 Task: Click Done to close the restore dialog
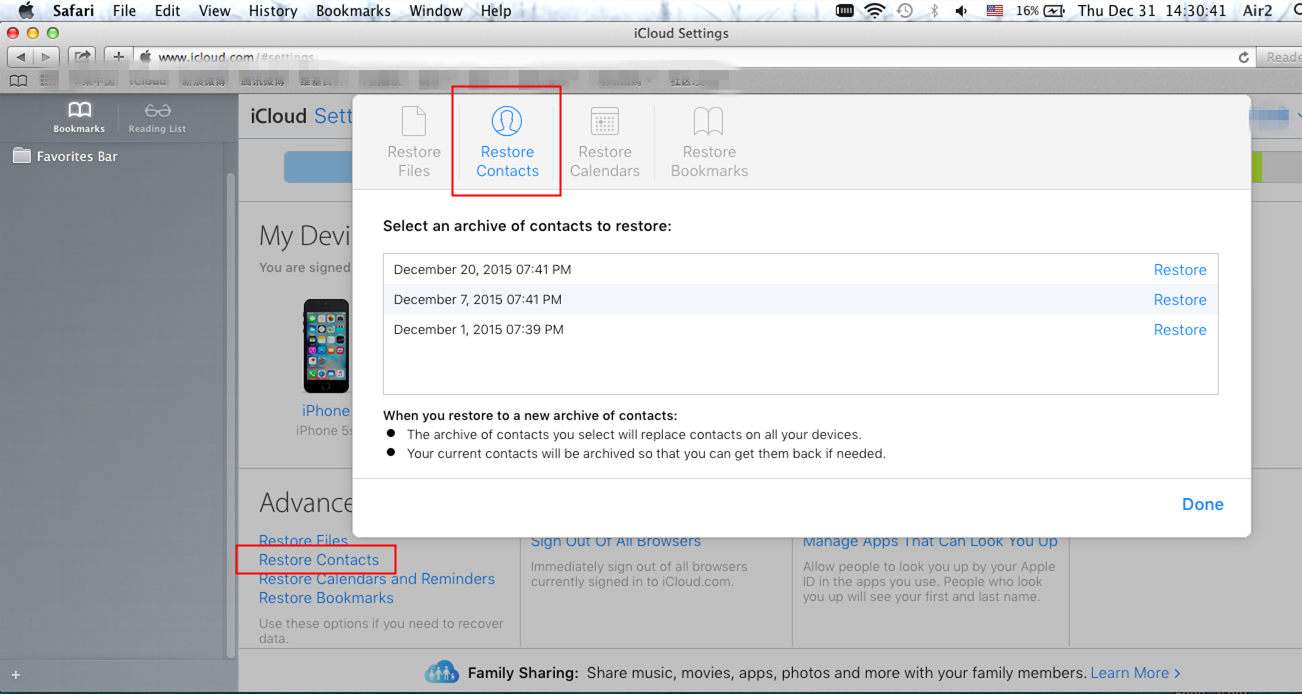pos(1203,504)
